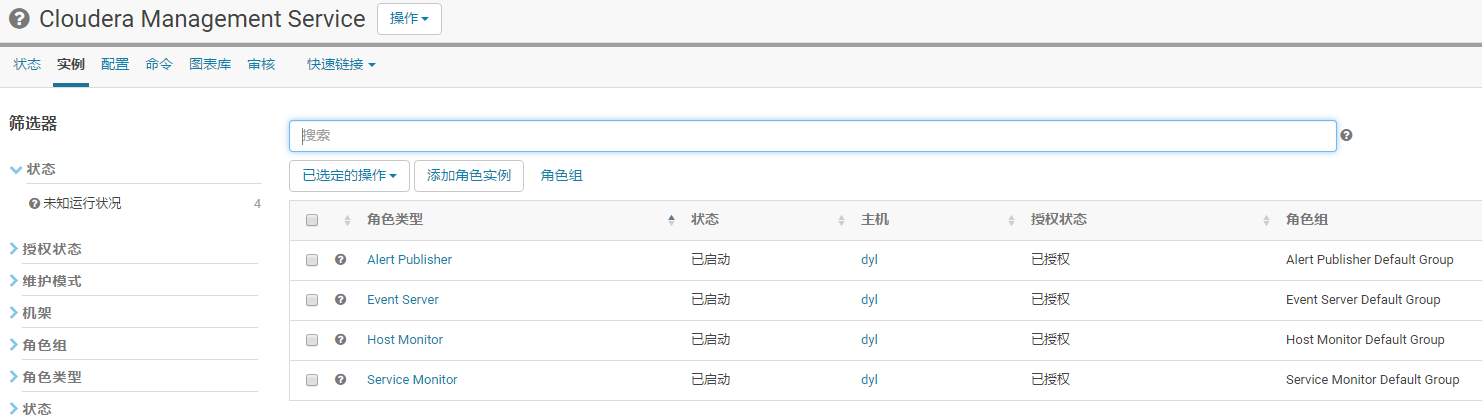
Task: Click the unknown health icon for Service Monitor
Action: tap(340, 379)
